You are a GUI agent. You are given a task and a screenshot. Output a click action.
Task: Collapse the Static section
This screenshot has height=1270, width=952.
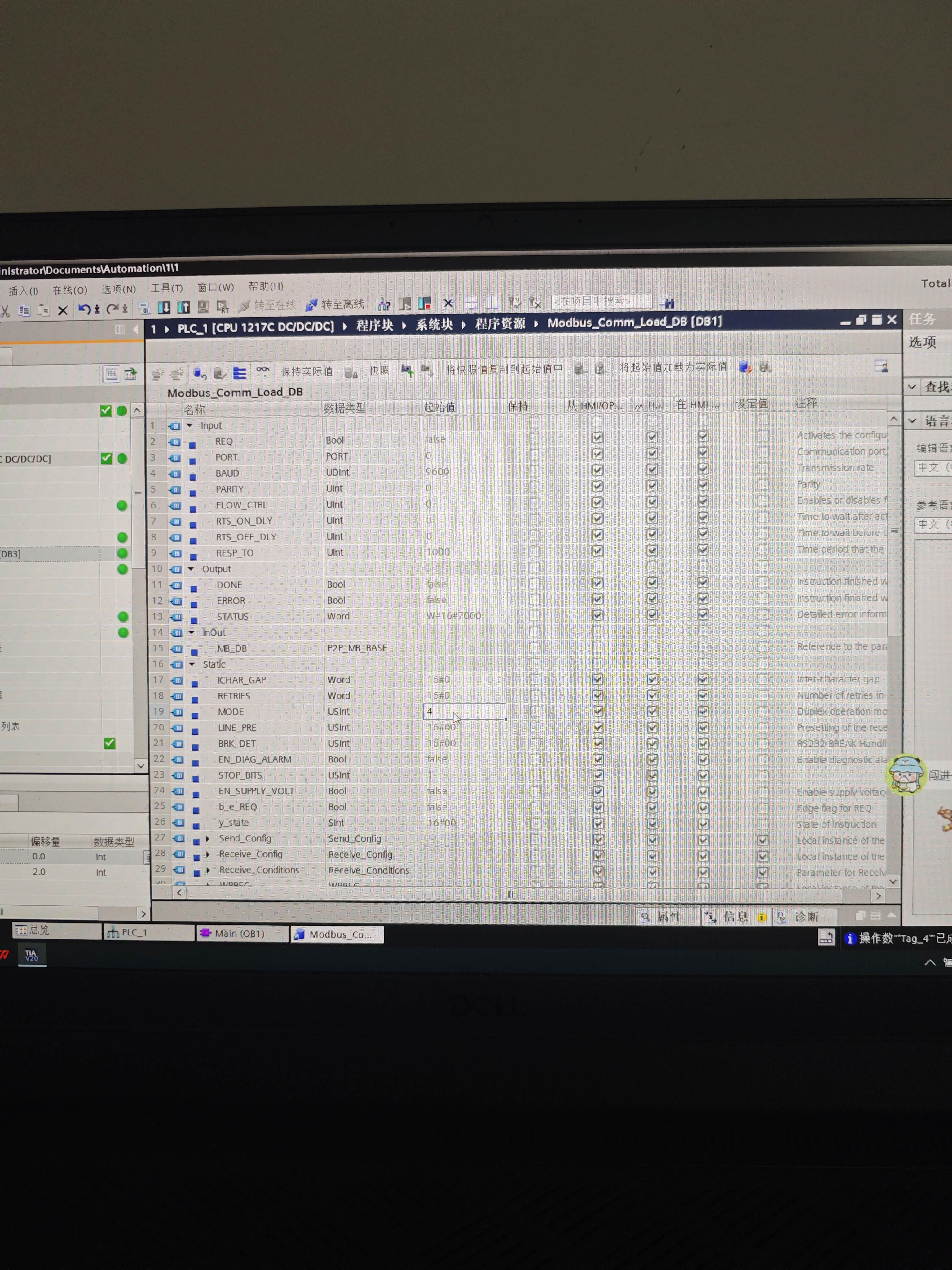[192, 664]
